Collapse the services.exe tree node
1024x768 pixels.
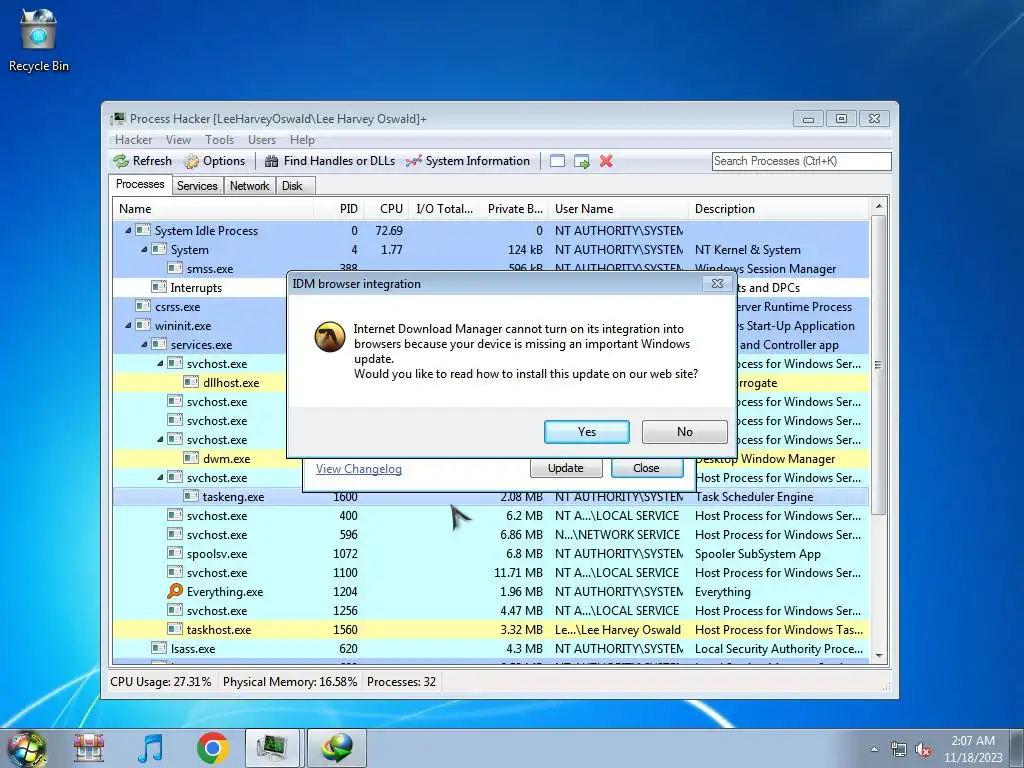pyautogui.click(x=144, y=344)
